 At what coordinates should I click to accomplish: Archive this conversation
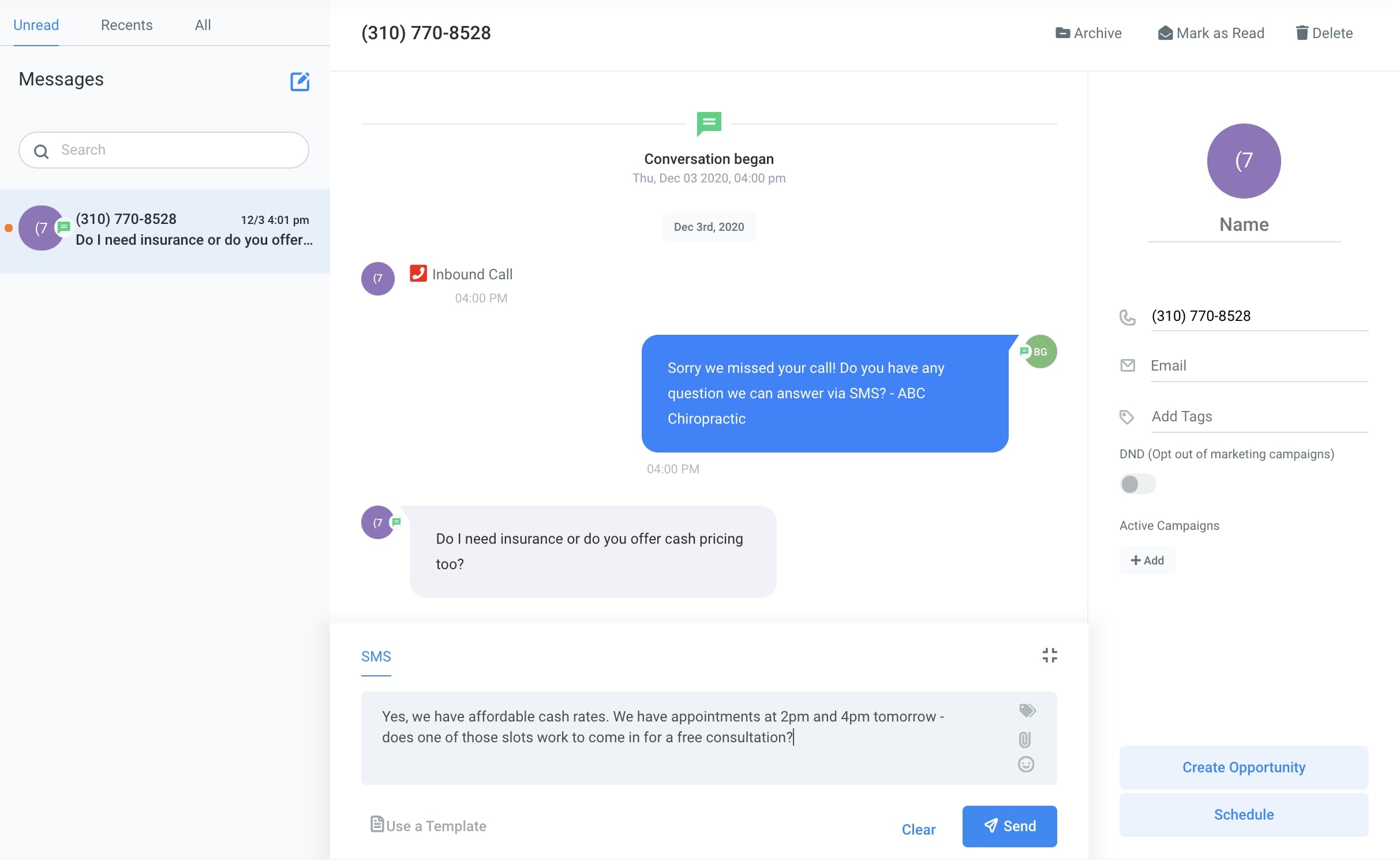click(x=1088, y=33)
